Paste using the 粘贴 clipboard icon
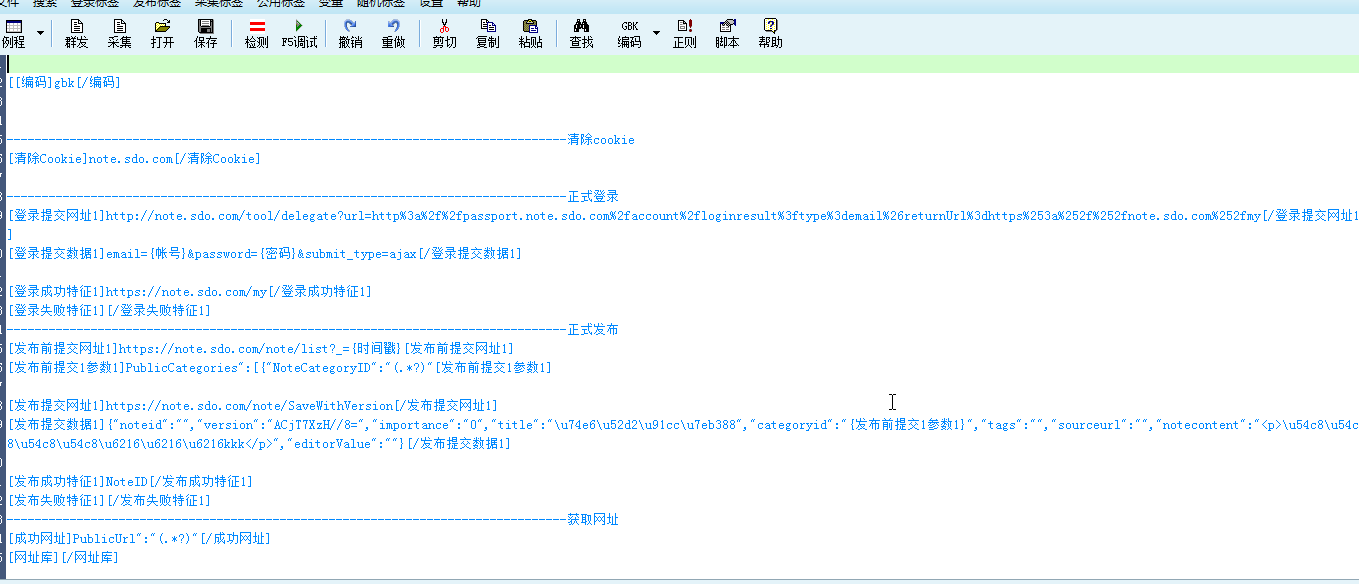Image resolution: width=1359 pixels, height=584 pixels. 530,30
